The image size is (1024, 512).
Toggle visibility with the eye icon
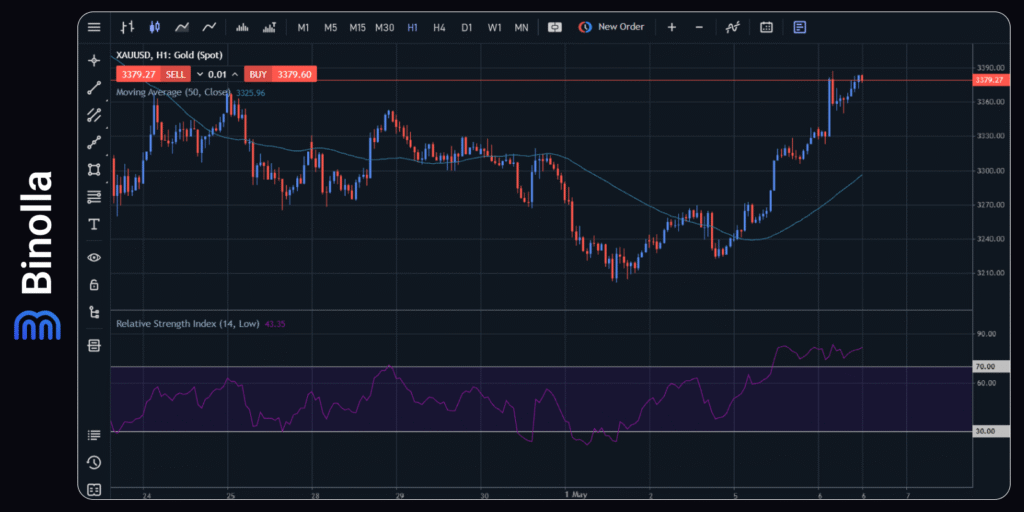pos(94,257)
